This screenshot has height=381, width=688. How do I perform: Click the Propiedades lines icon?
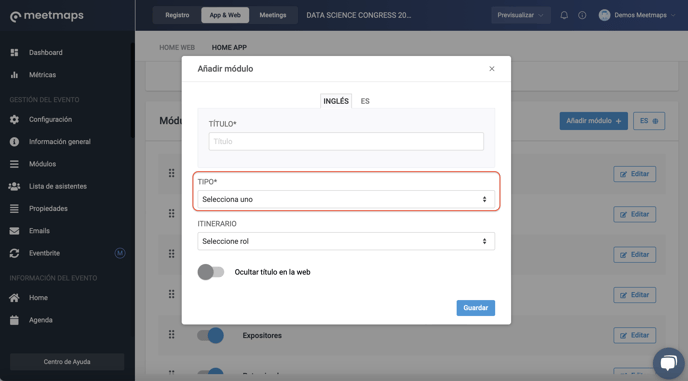(14, 208)
